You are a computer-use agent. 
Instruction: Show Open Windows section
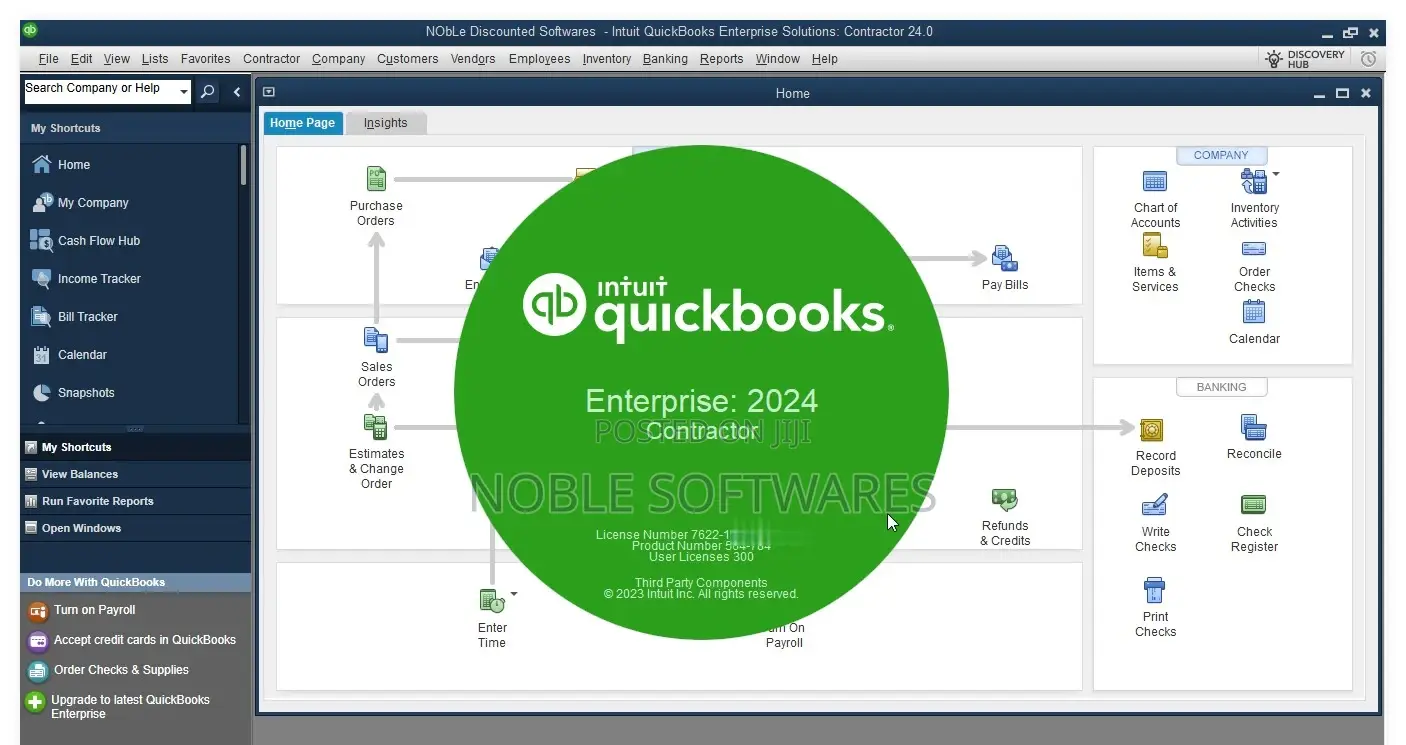click(x=136, y=528)
